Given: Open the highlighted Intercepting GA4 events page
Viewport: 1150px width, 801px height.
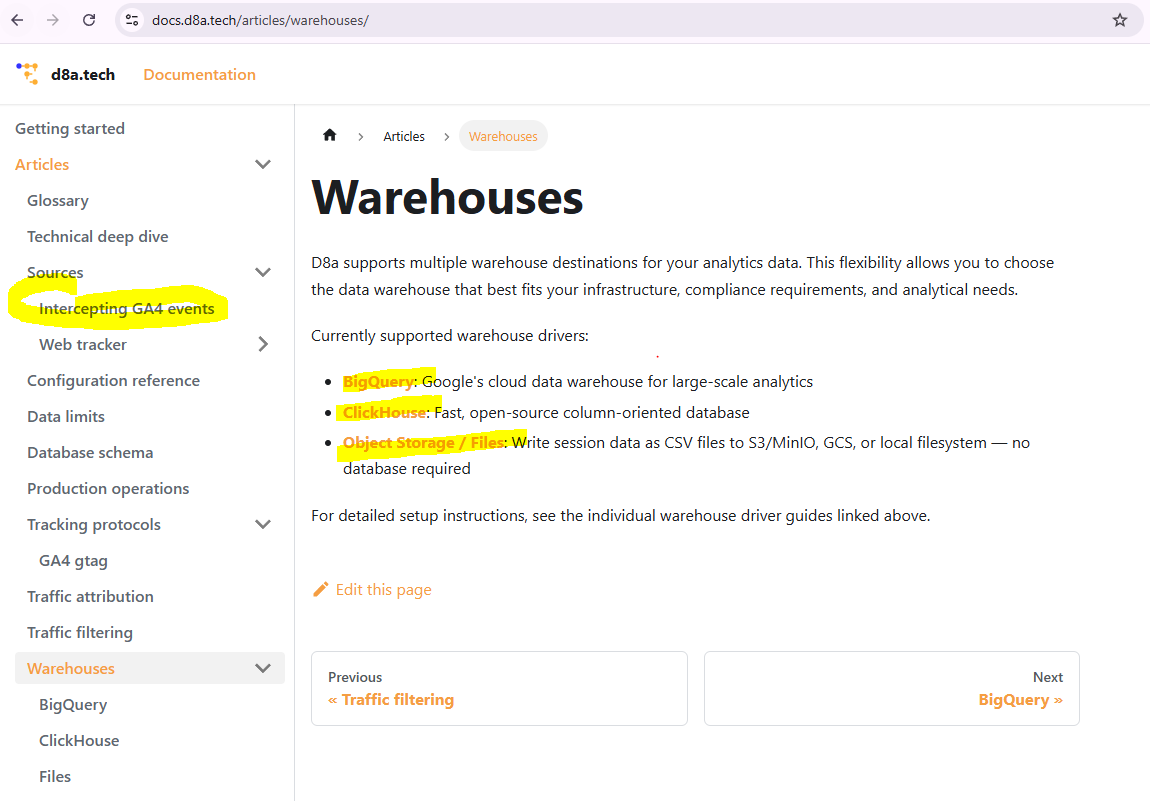Looking at the screenshot, I should 126,308.
